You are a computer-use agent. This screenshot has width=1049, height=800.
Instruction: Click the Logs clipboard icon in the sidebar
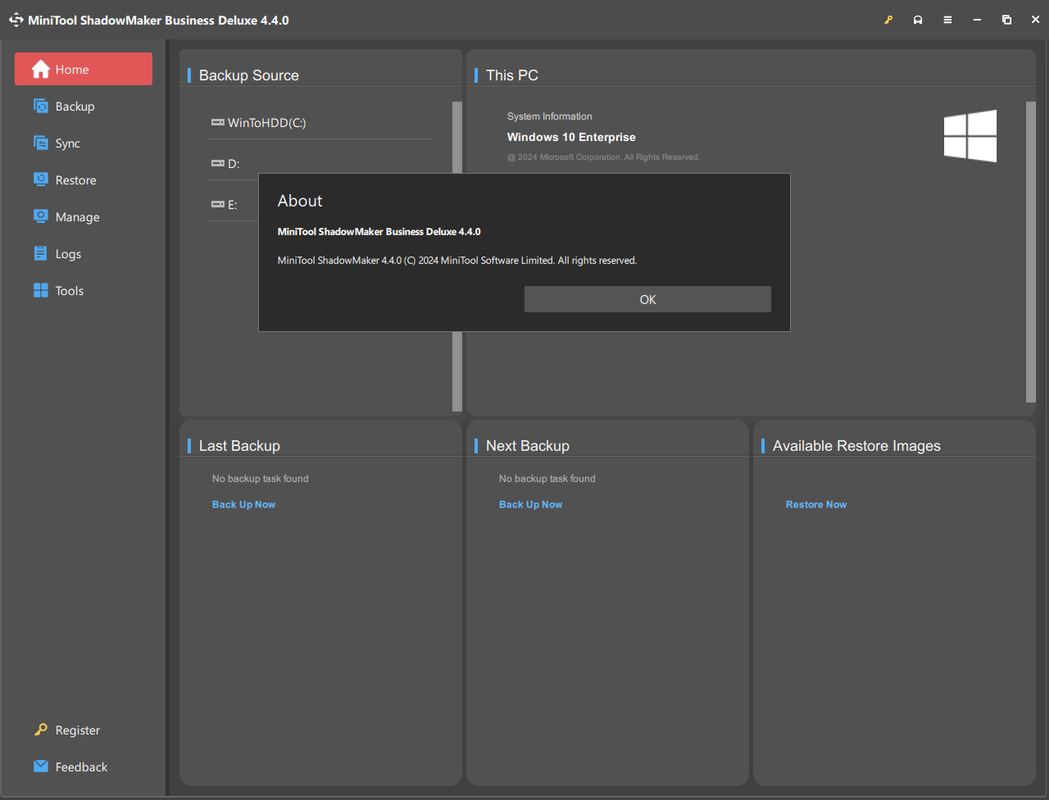pyautogui.click(x=41, y=253)
